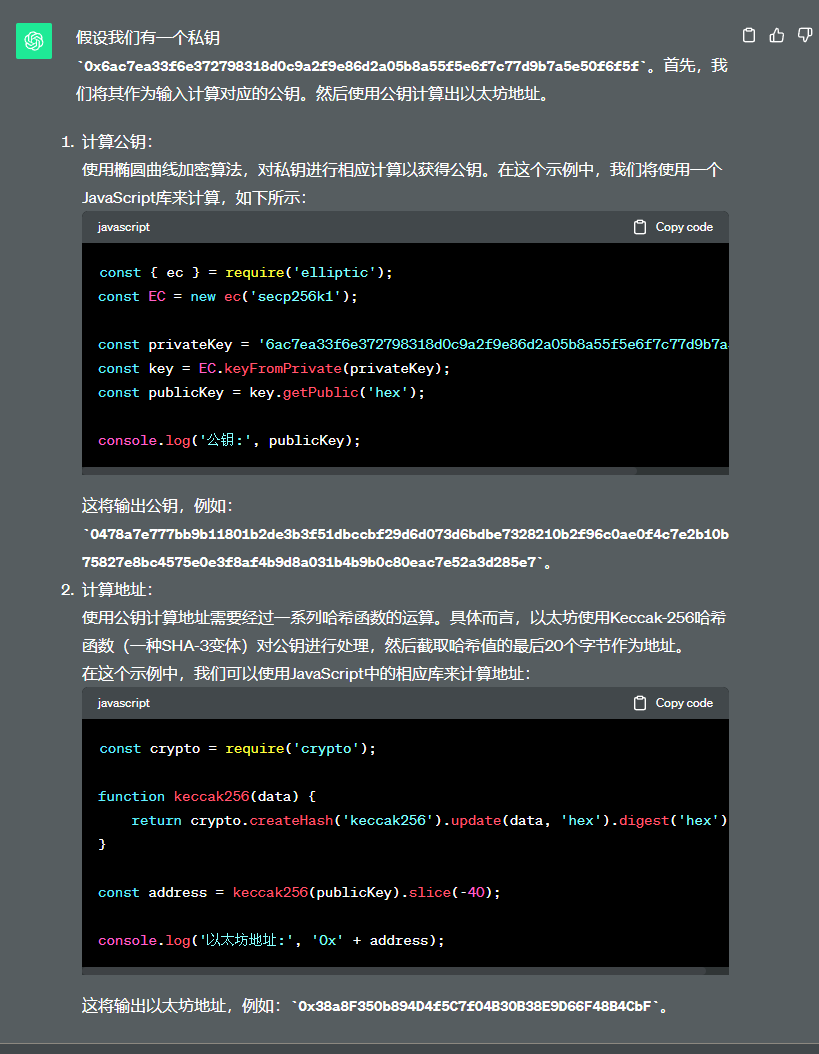Click the green ChatGPT avatar logo

(33, 41)
